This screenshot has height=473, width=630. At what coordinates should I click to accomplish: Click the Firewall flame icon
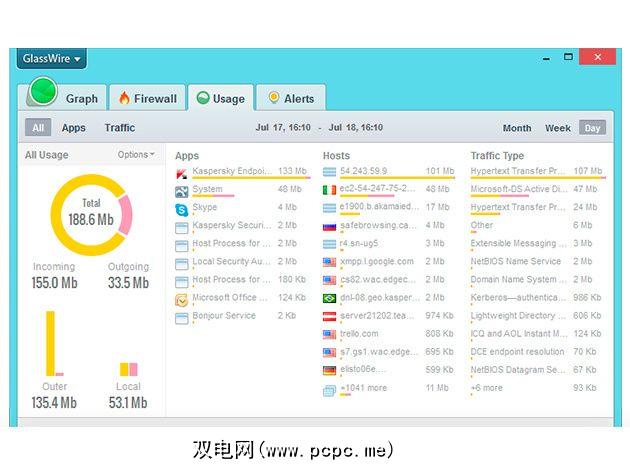[124, 98]
